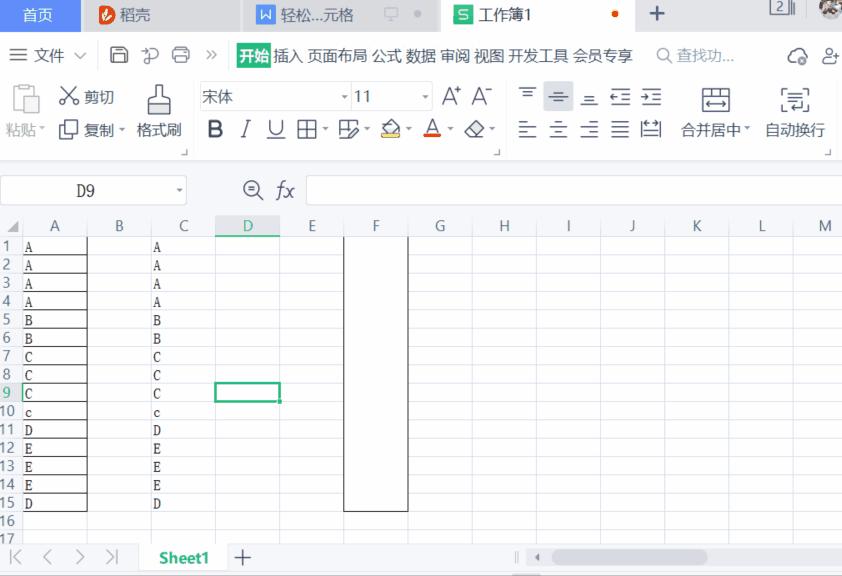Image resolution: width=842 pixels, height=576 pixels.
Task: Increase font size with A+ icon
Action: tap(451, 96)
